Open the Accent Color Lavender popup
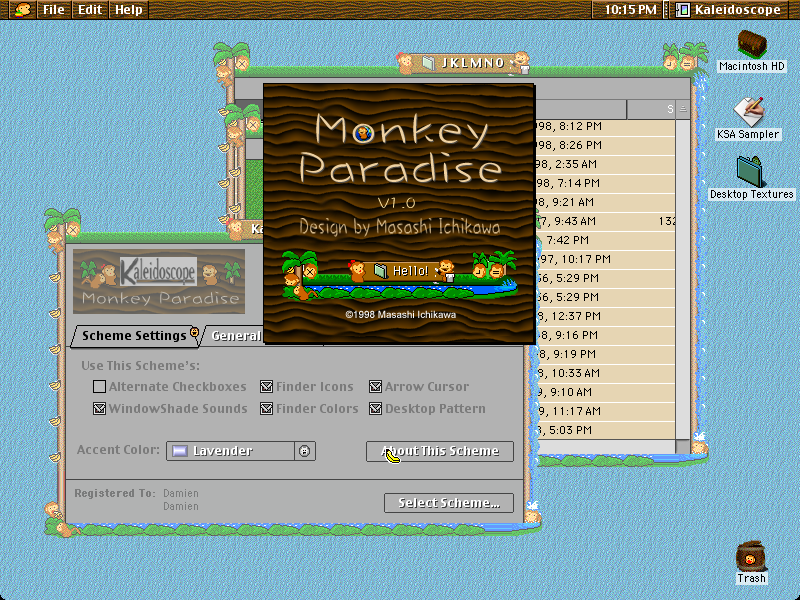 [241, 451]
